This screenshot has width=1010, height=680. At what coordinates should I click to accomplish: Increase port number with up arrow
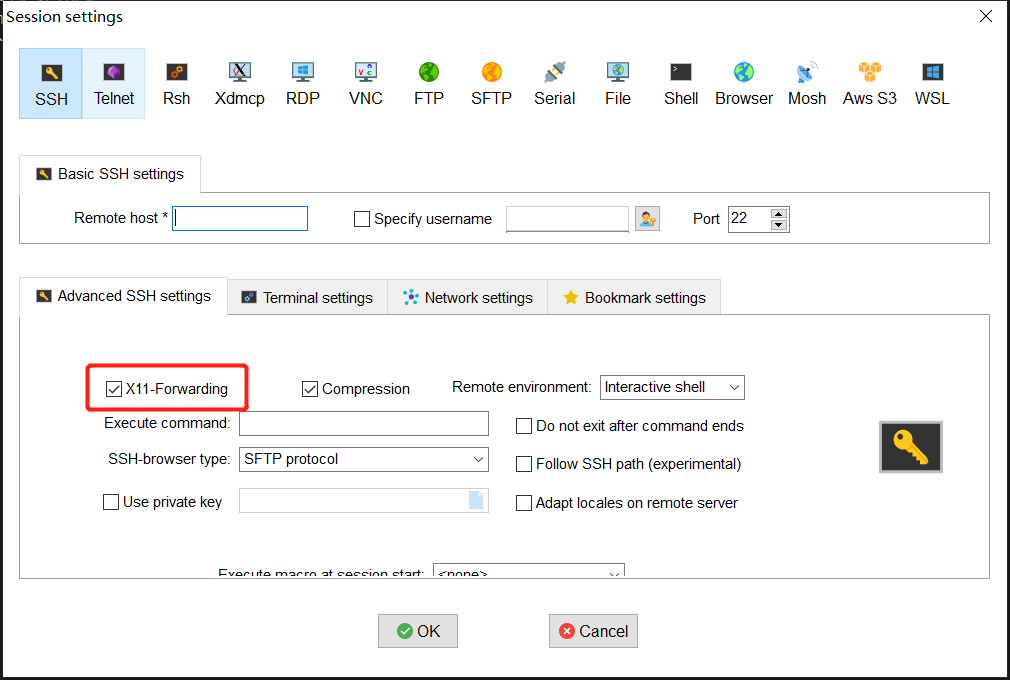pos(779,213)
